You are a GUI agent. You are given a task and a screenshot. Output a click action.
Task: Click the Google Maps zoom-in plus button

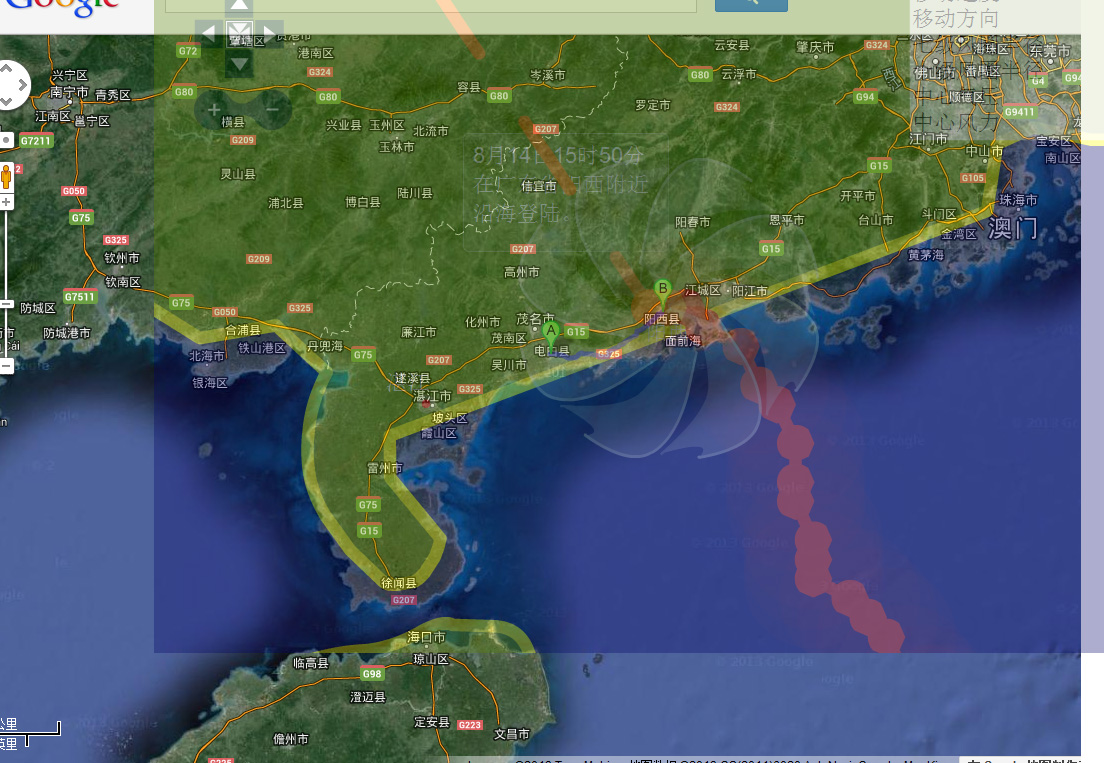pos(6,202)
